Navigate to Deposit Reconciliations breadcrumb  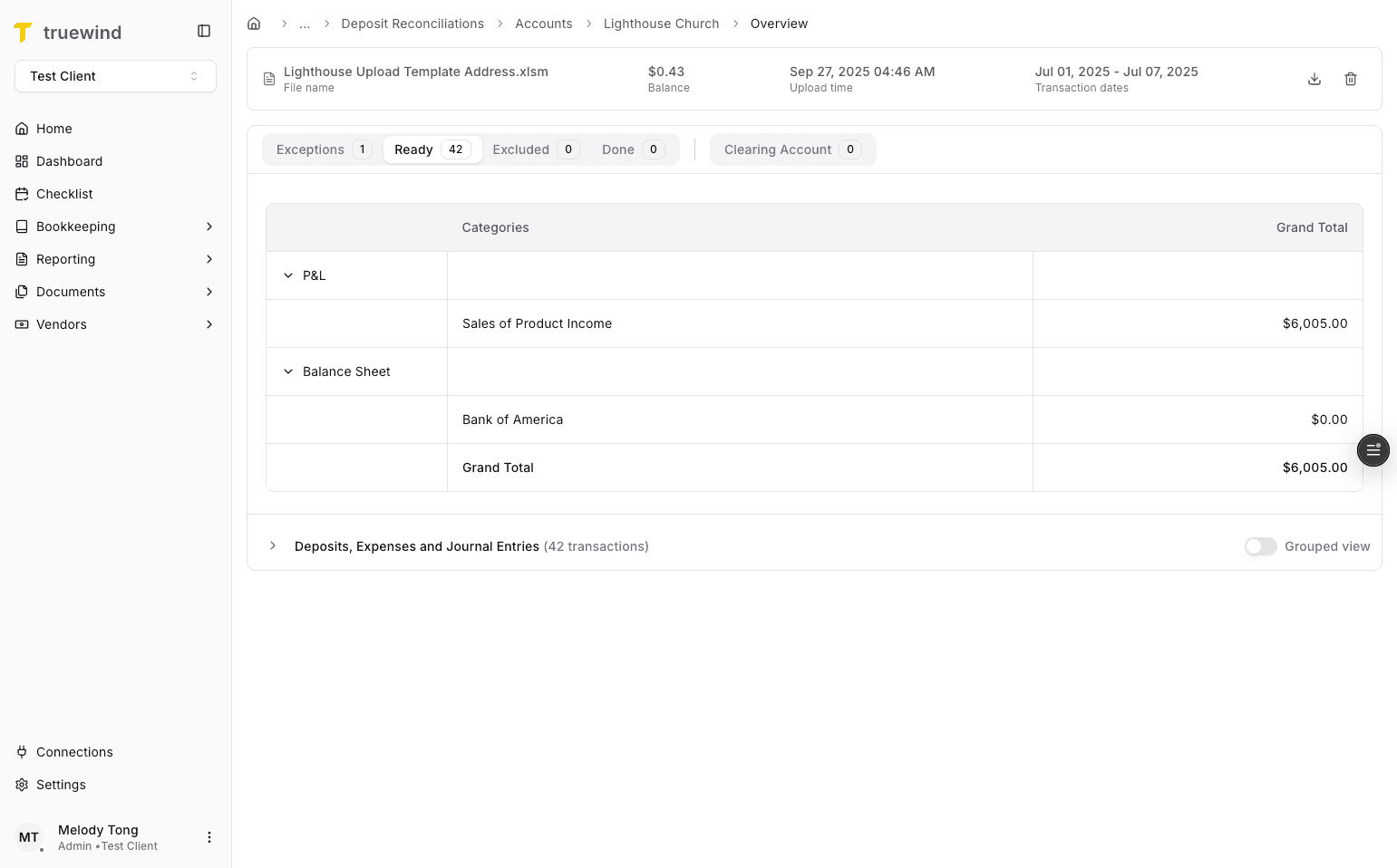click(x=412, y=24)
